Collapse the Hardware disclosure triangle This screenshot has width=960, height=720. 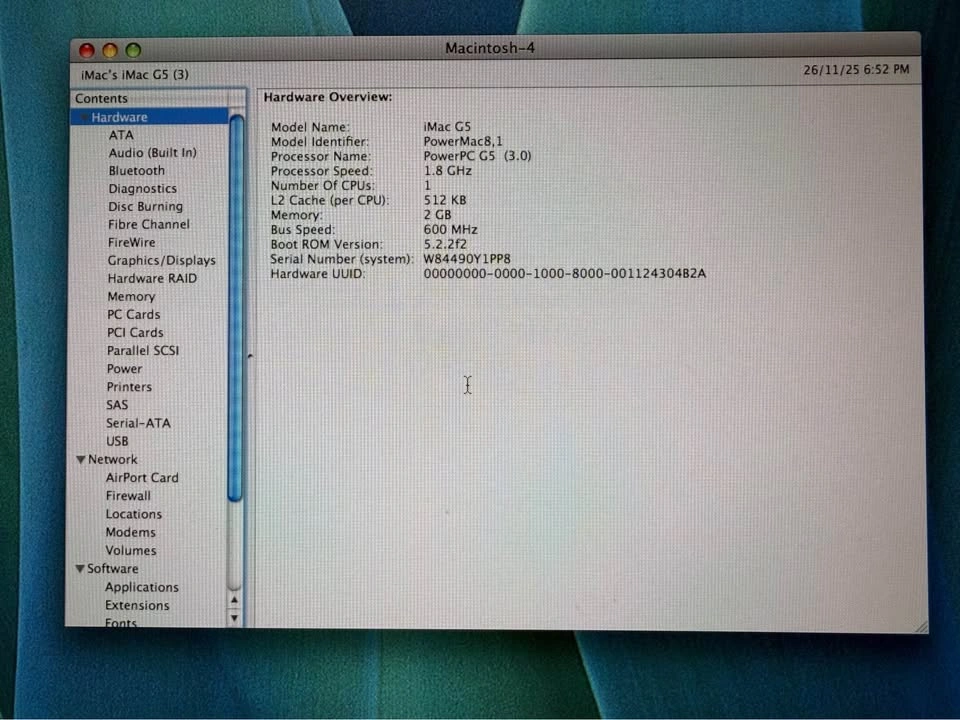point(84,117)
